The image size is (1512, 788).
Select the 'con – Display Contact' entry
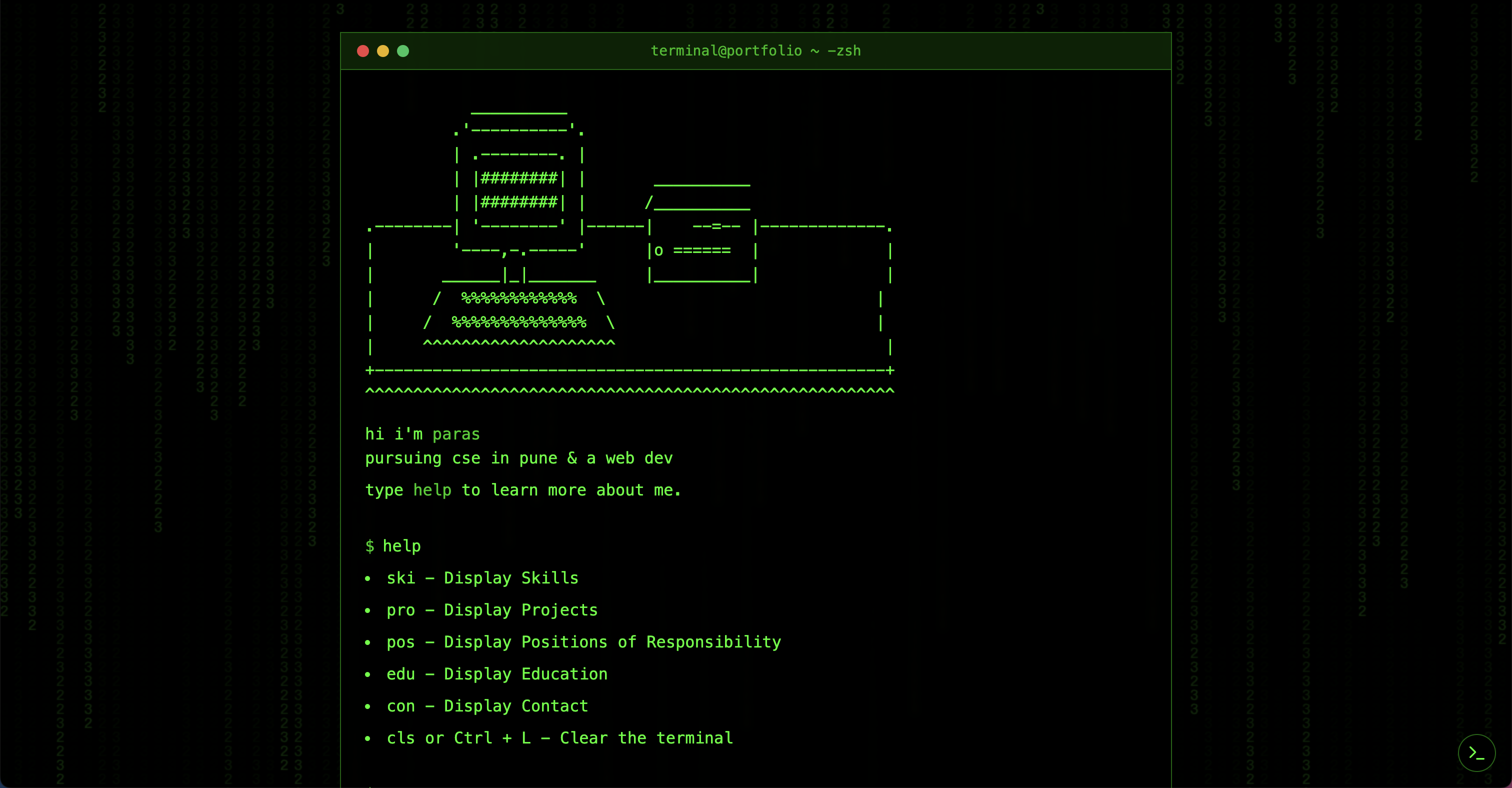coord(487,706)
